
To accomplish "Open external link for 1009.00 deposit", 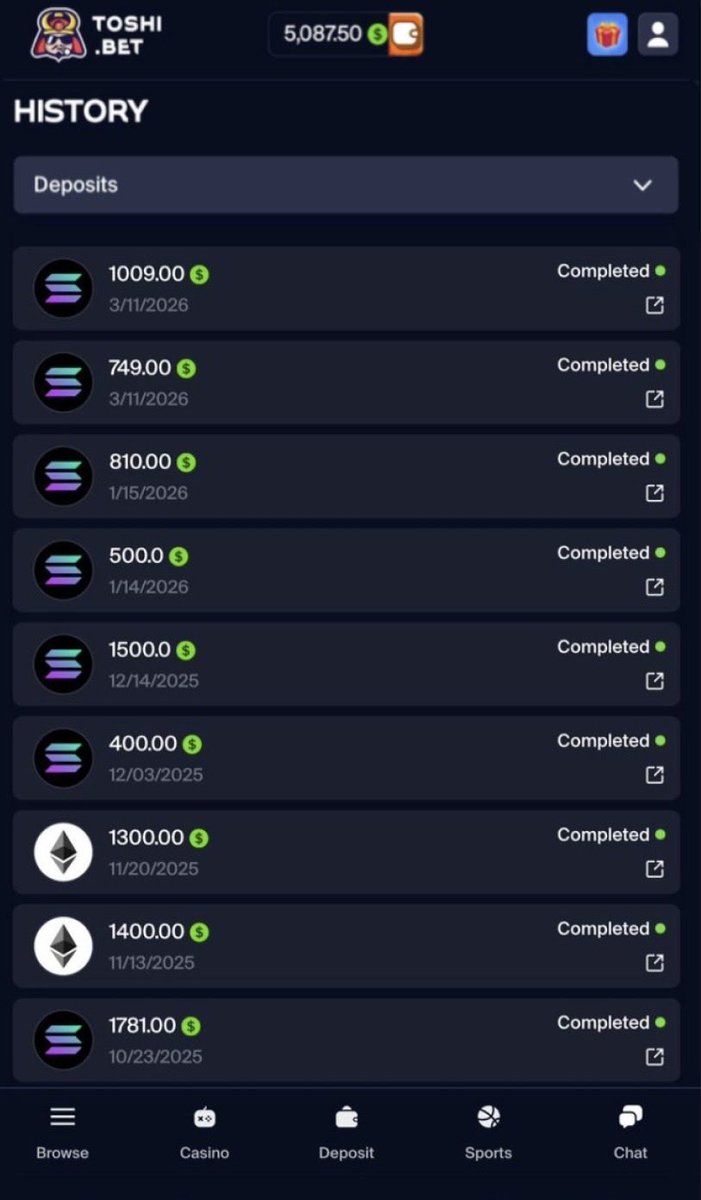I will [655, 306].
